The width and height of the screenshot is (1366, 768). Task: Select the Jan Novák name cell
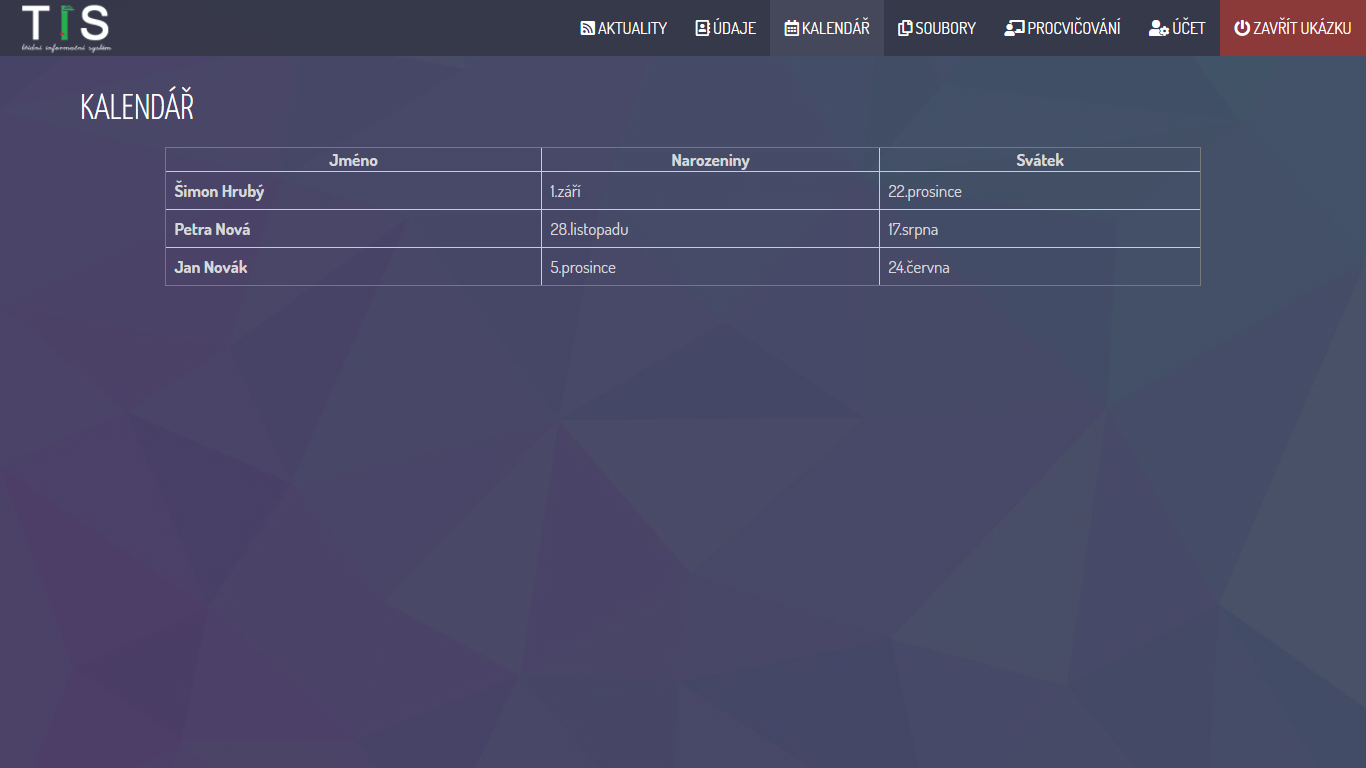point(210,267)
